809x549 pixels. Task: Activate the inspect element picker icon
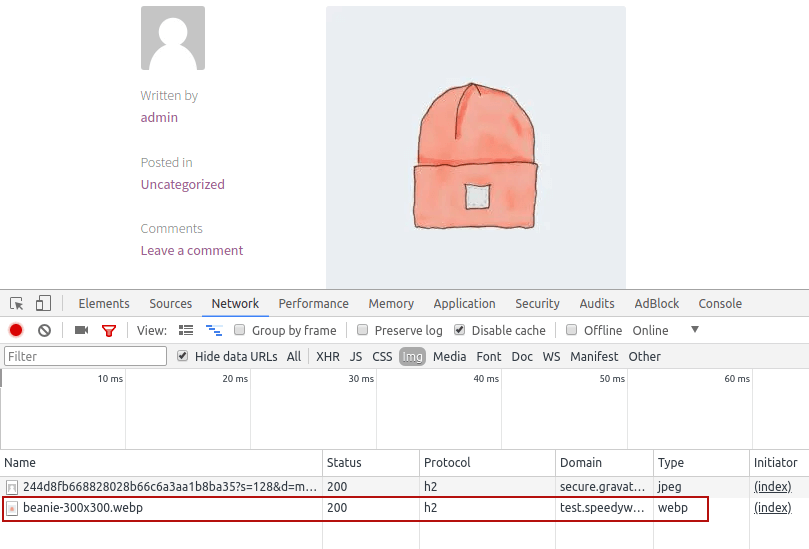tap(17, 303)
